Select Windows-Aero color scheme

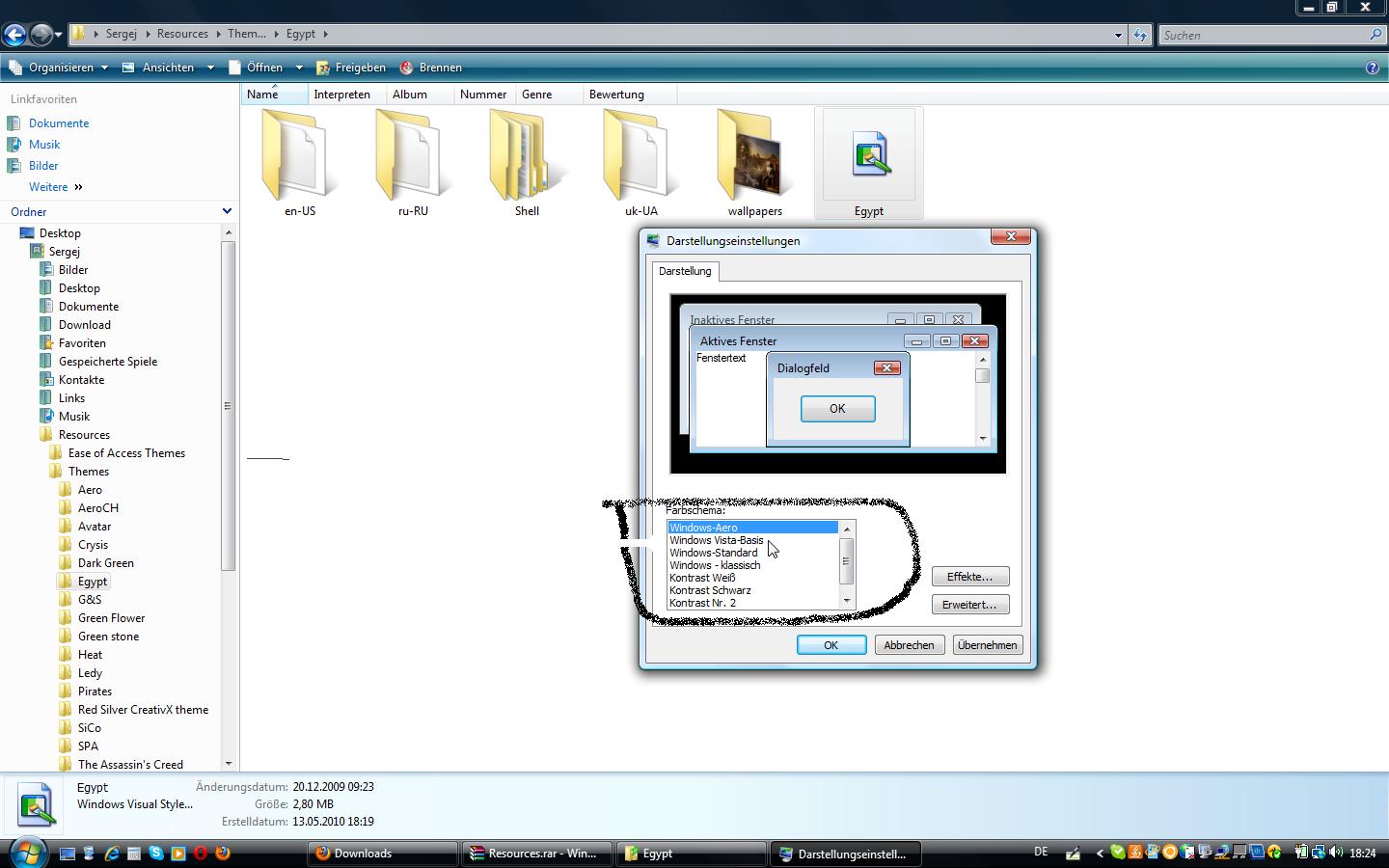(753, 528)
